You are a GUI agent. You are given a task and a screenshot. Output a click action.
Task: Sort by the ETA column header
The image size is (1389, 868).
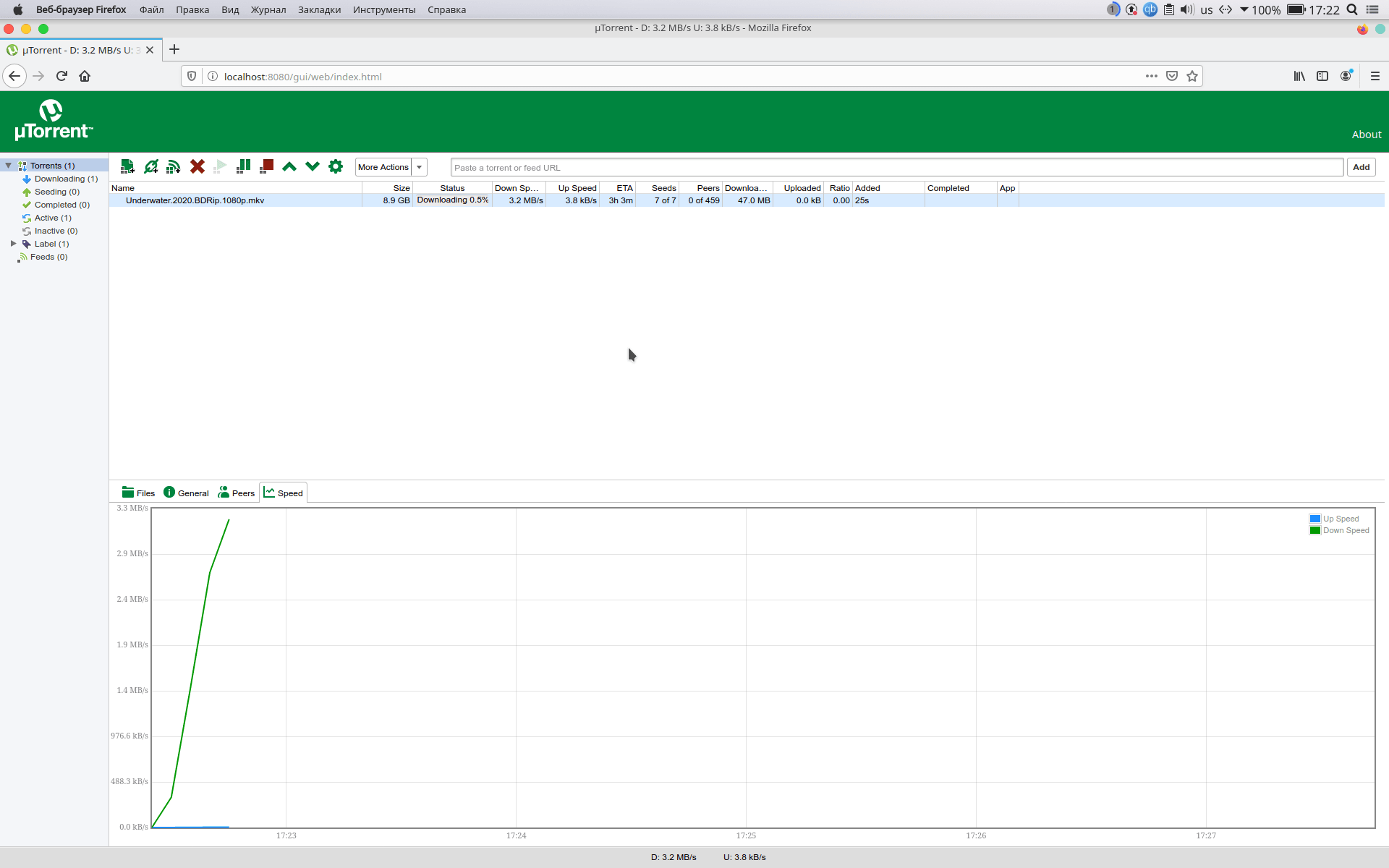tap(617, 188)
